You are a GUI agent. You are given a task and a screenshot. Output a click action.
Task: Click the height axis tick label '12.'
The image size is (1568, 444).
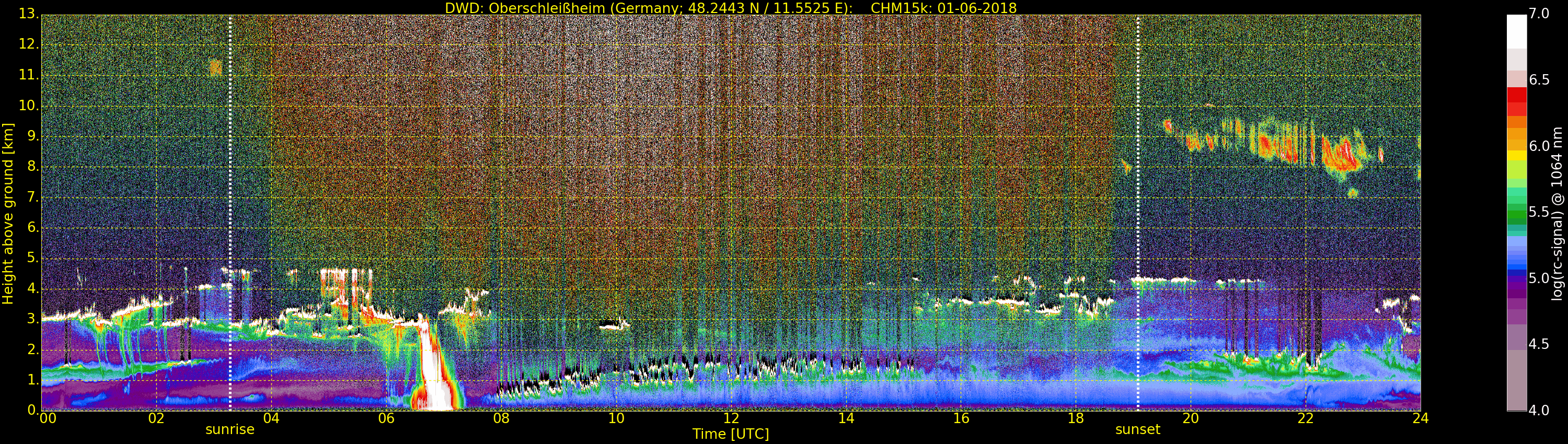click(28, 44)
